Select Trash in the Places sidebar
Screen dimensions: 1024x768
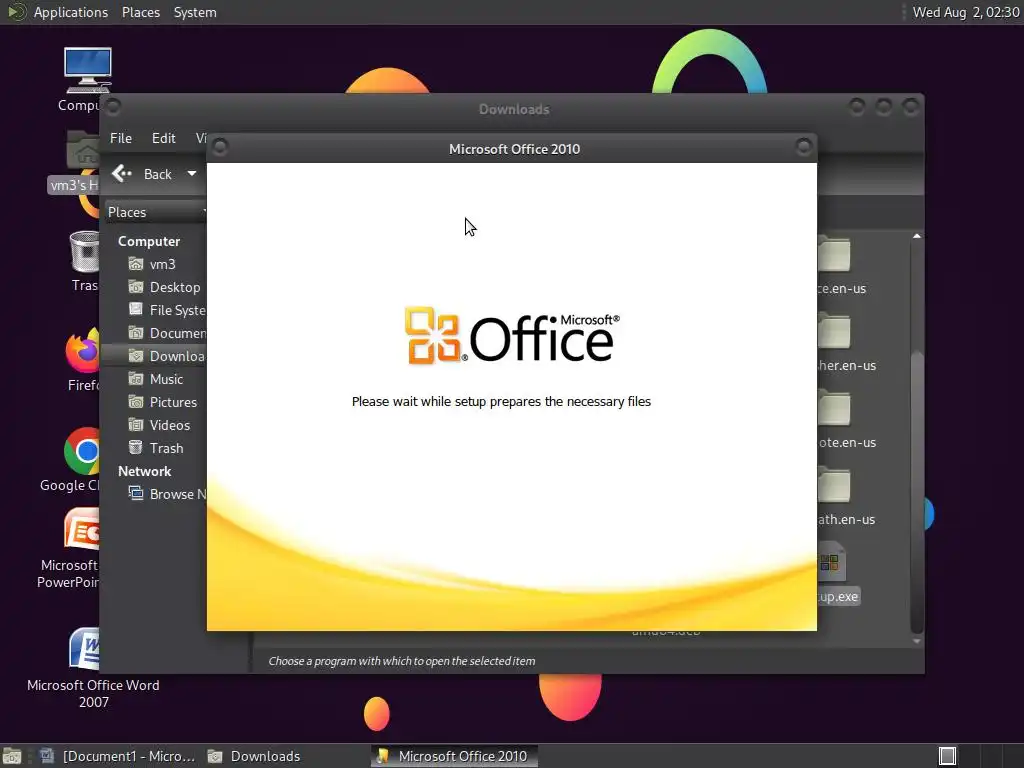click(x=155, y=448)
